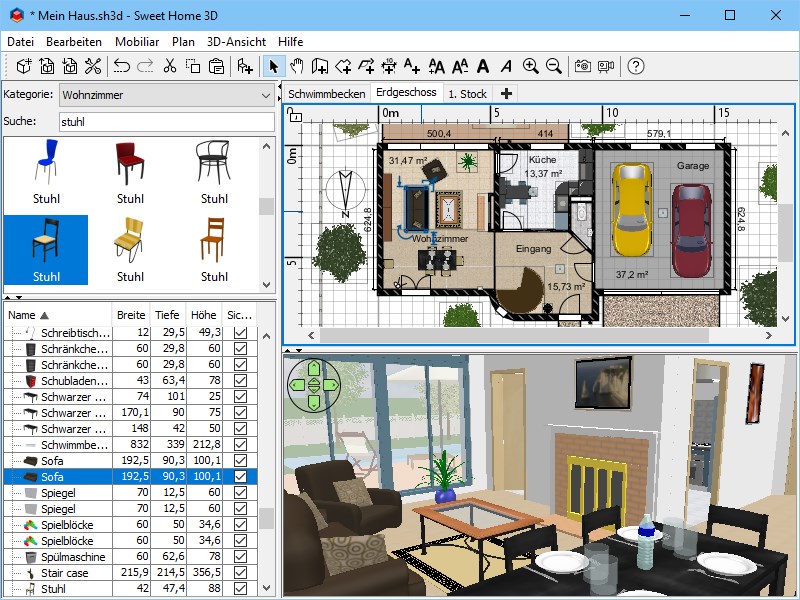Screen dimensions: 800x600
Task: Open the Mobiliar menu
Action: pos(137,42)
